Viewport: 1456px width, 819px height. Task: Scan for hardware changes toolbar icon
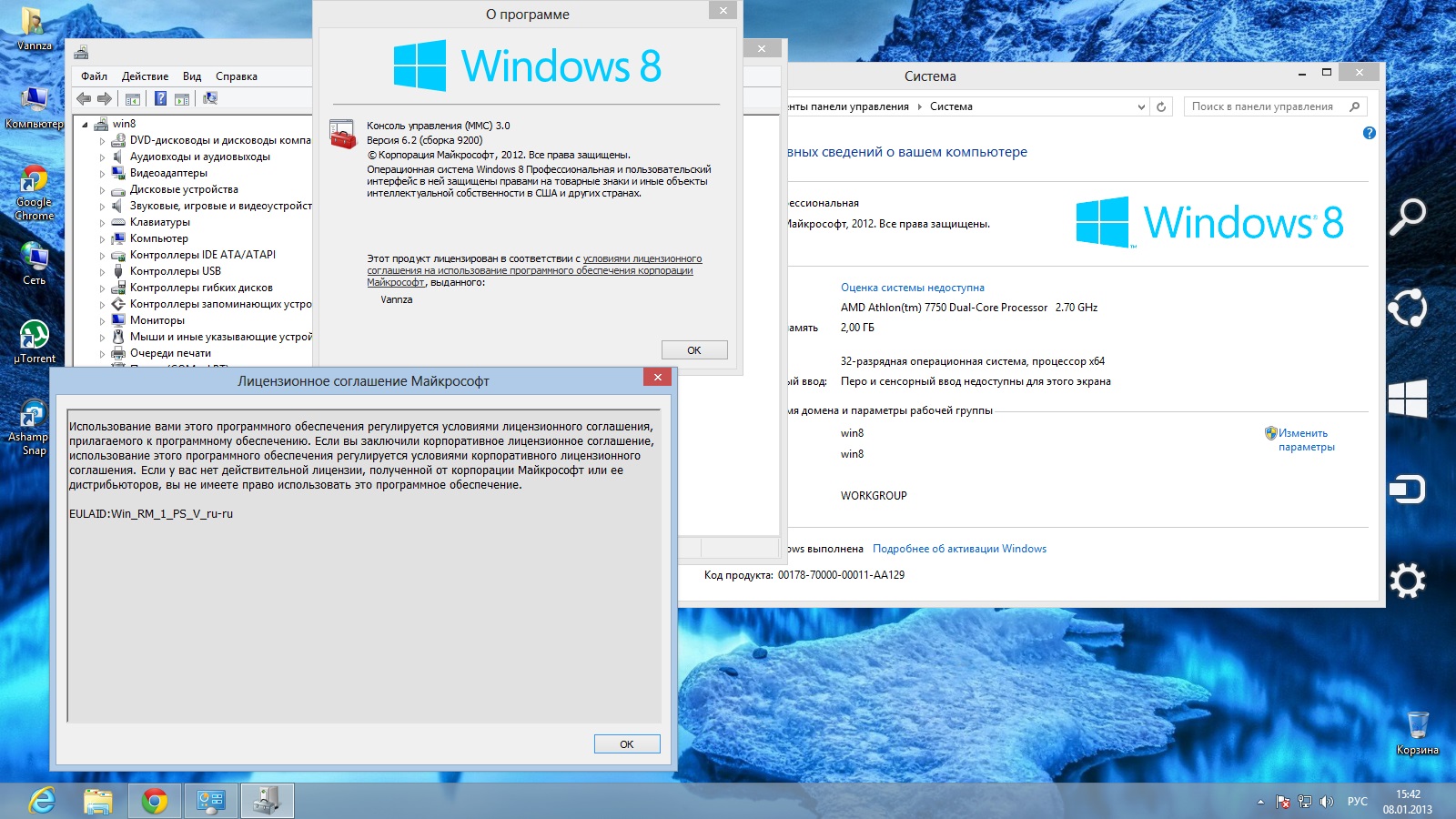pyautogui.click(x=210, y=99)
